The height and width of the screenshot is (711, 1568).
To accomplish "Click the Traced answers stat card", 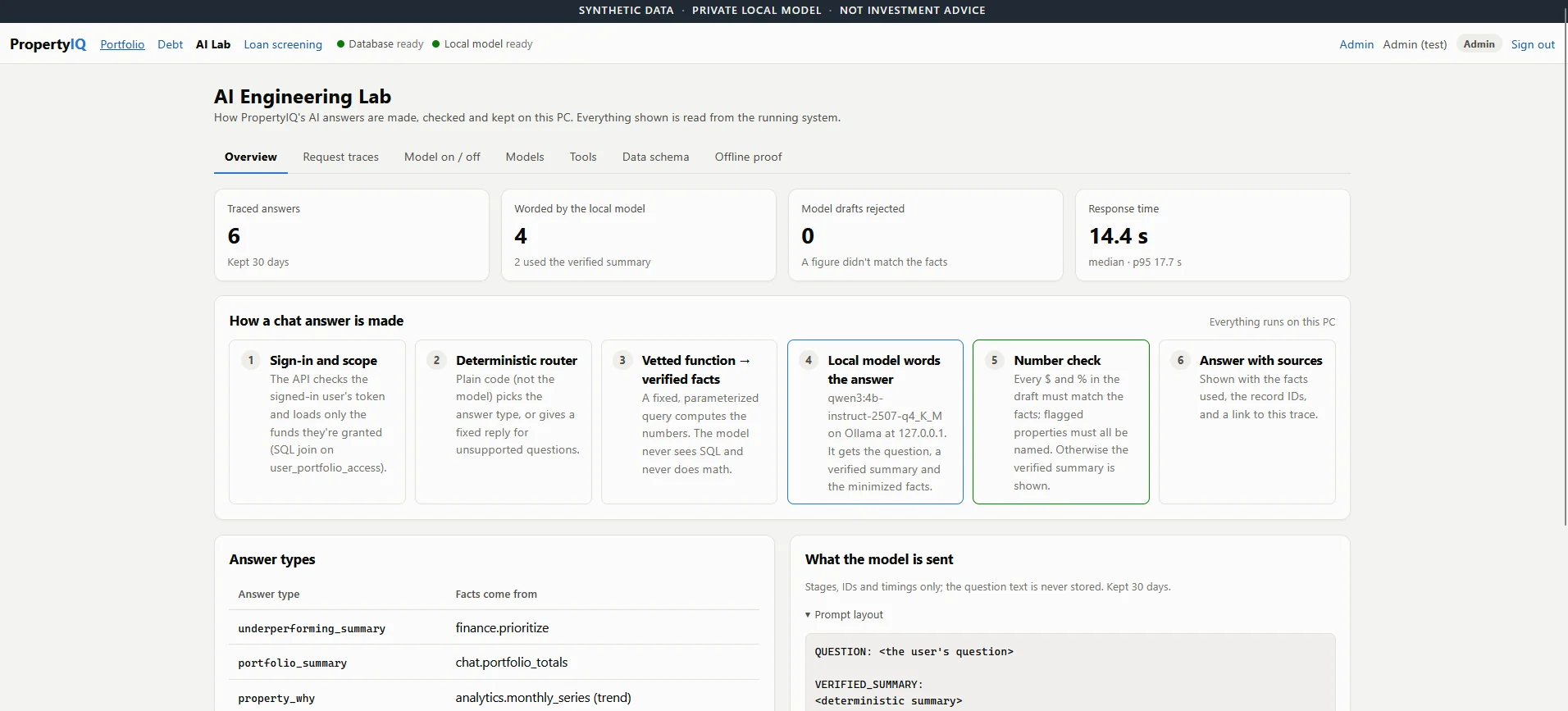I will [x=352, y=235].
